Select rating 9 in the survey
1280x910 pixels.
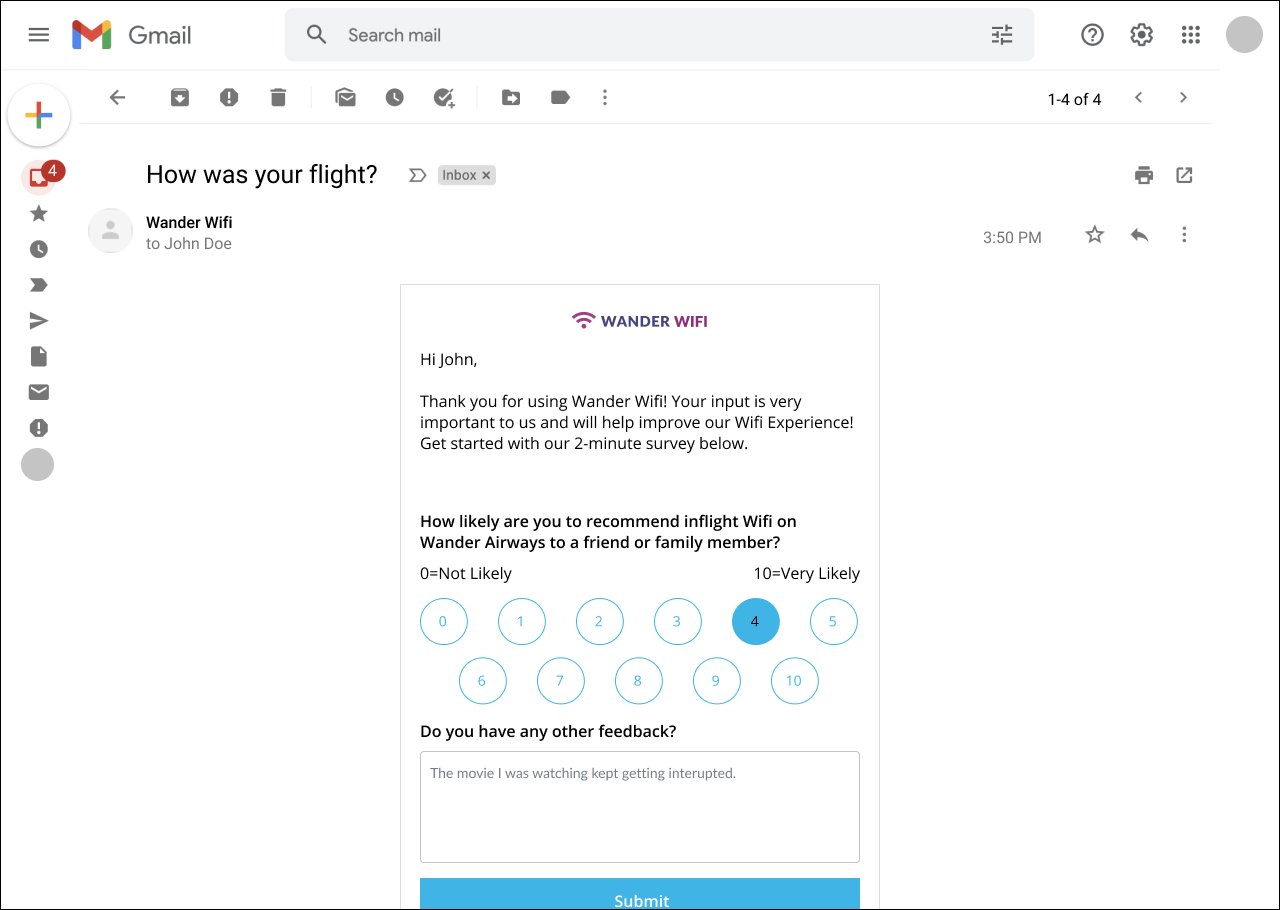[x=716, y=681]
